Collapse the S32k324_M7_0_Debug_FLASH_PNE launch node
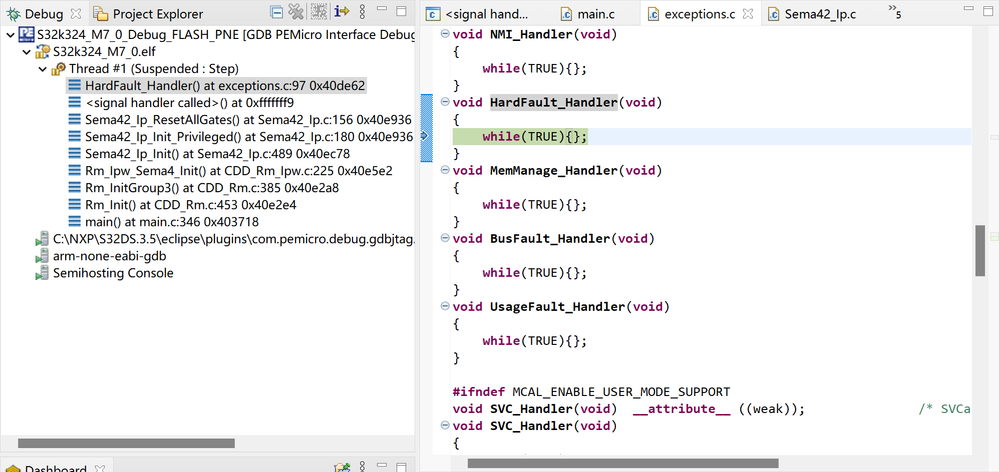 coord(10,35)
